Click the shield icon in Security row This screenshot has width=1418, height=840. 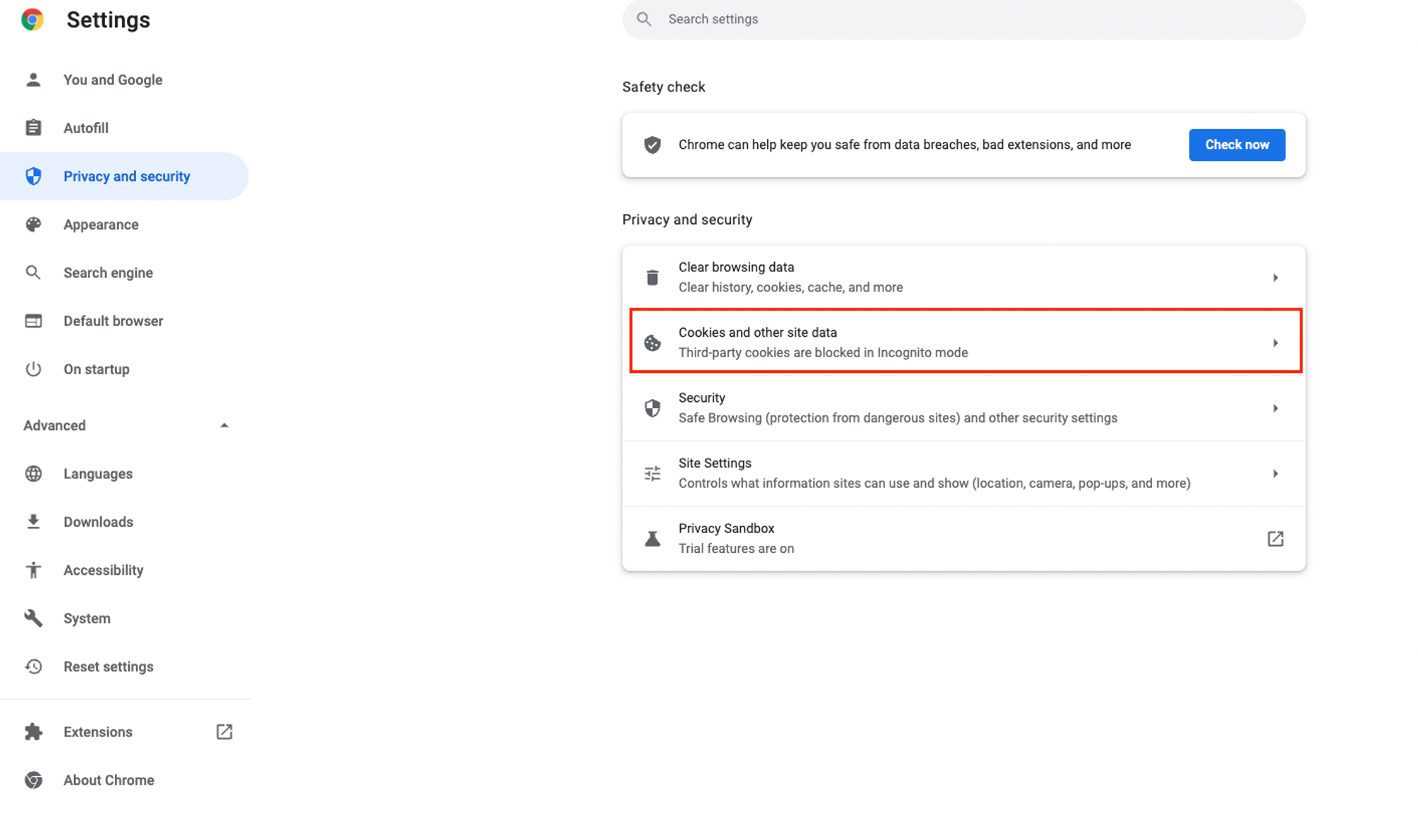(x=652, y=408)
